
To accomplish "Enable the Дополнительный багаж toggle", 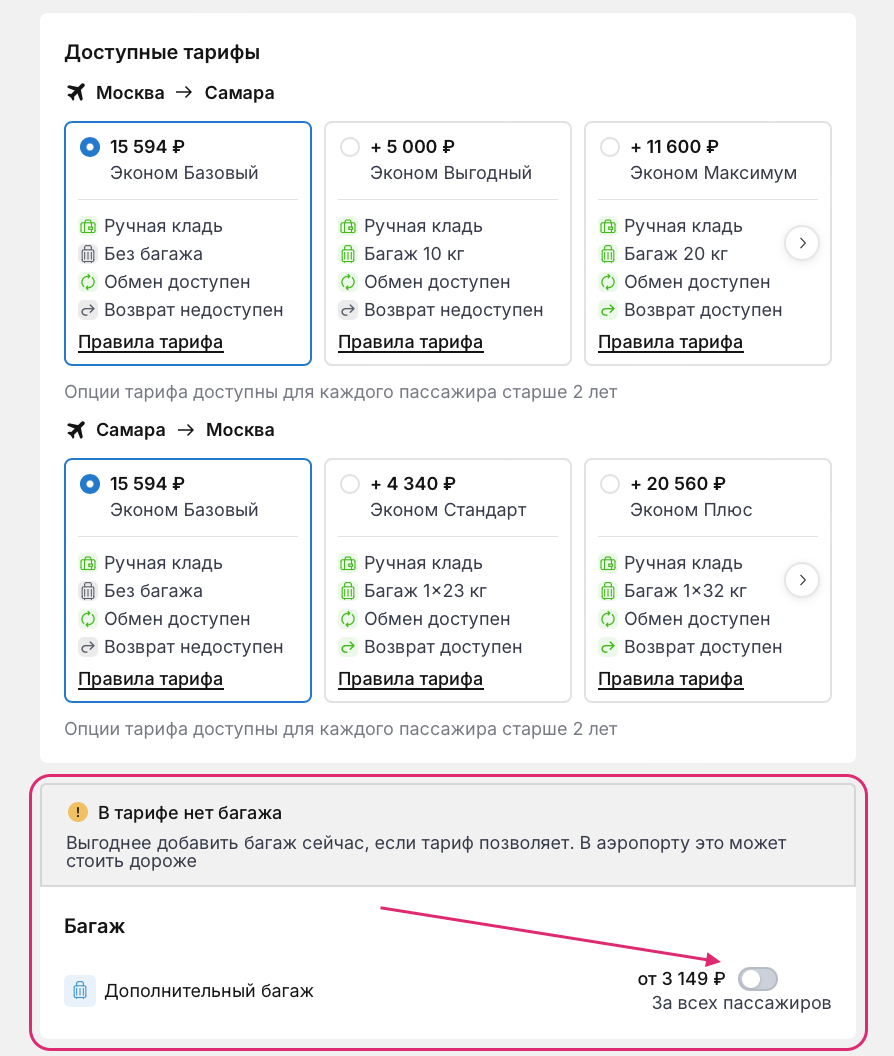I will (757, 979).
